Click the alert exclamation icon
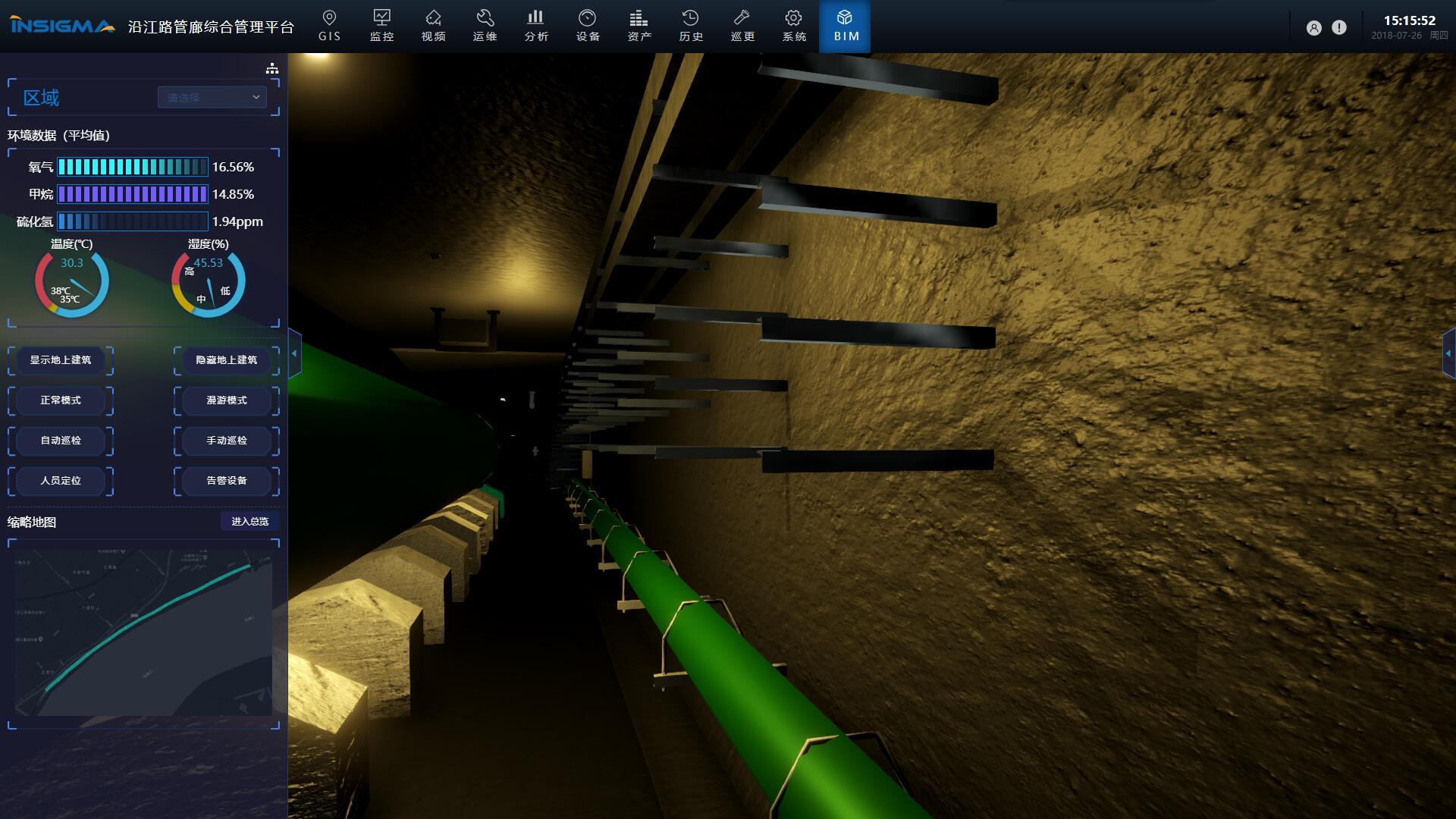The height and width of the screenshot is (819, 1456). pos(1339,28)
